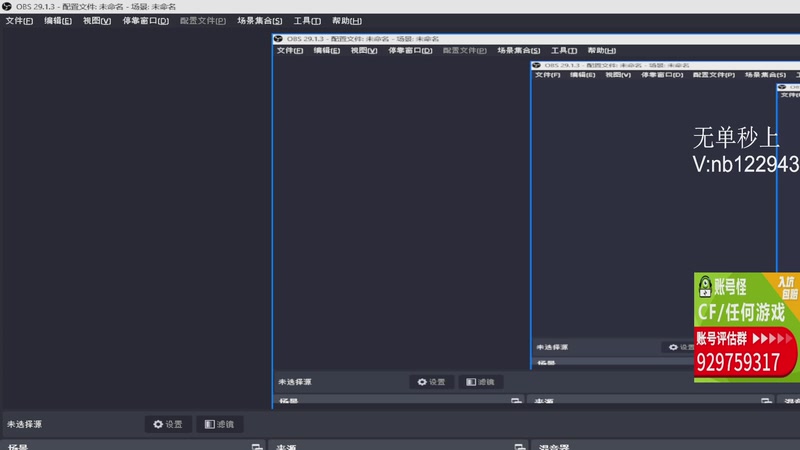The image size is (800, 450).
Task: Click the 滤镜 icon inside the nested preview
Action: click(480, 382)
